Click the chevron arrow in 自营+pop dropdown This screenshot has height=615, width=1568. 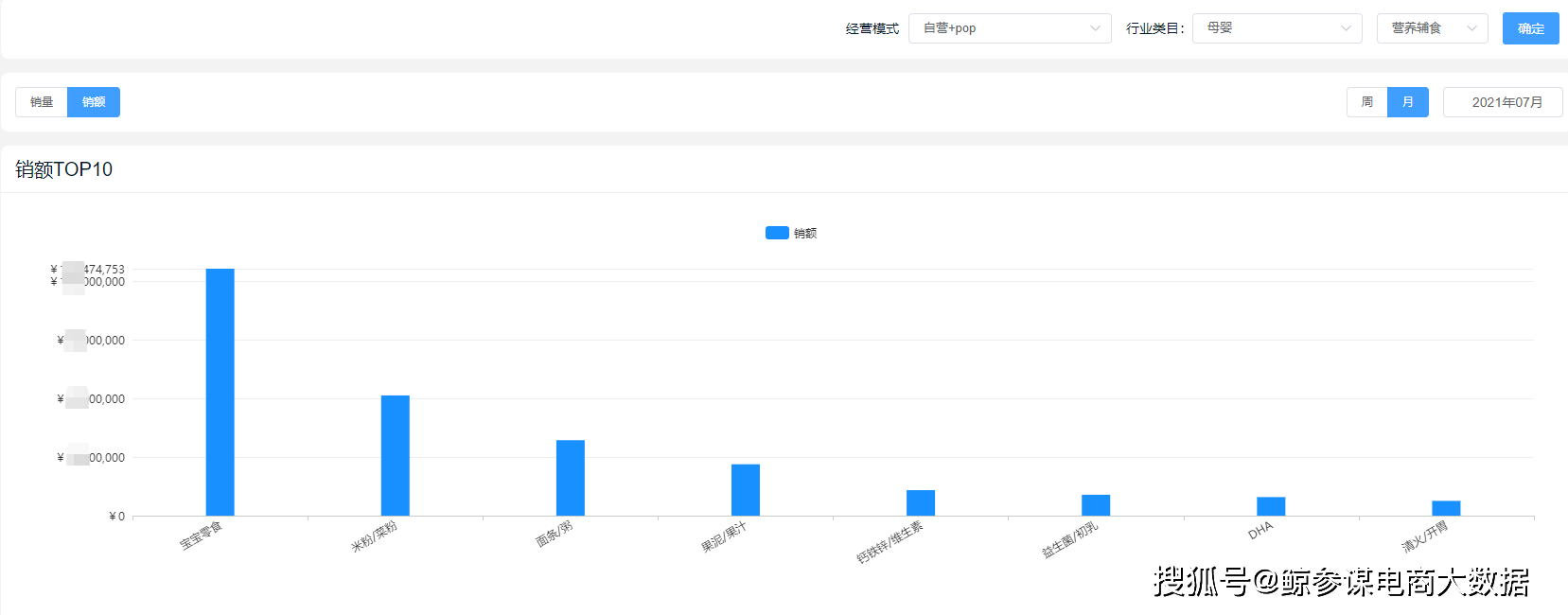(x=1095, y=28)
